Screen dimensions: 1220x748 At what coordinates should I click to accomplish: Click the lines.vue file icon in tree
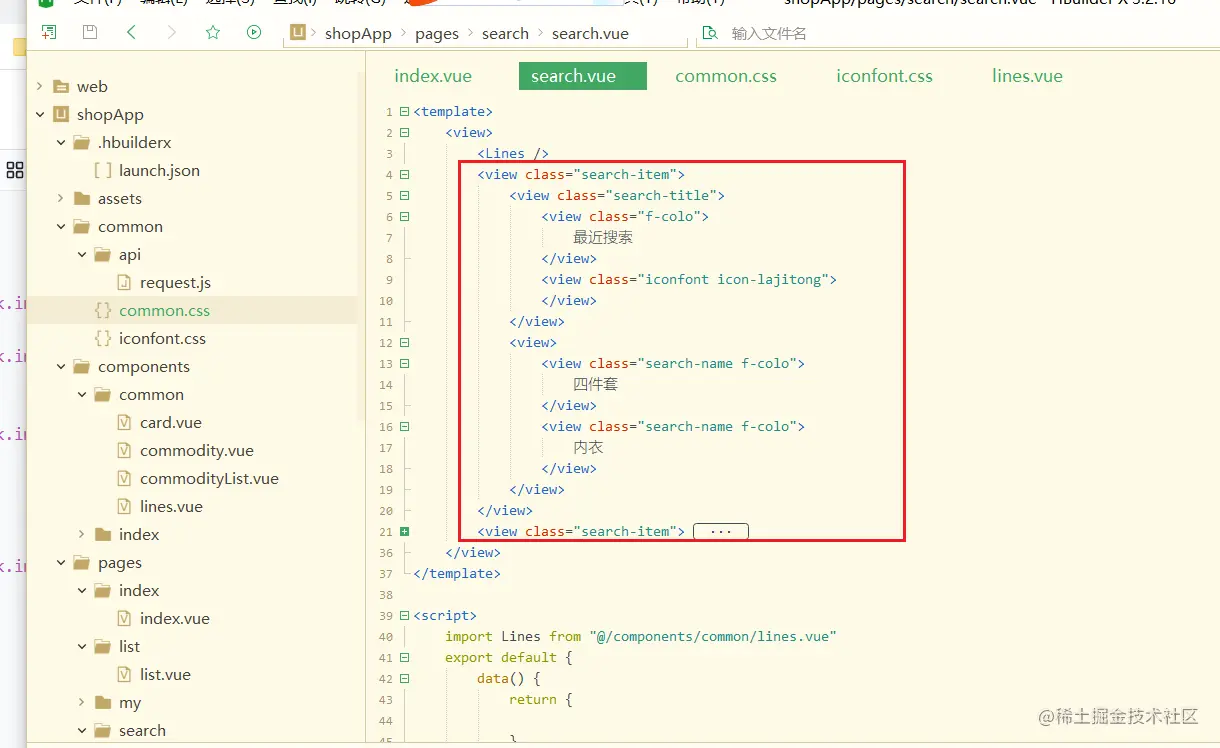pyautogui.click(x=124, y=506)
